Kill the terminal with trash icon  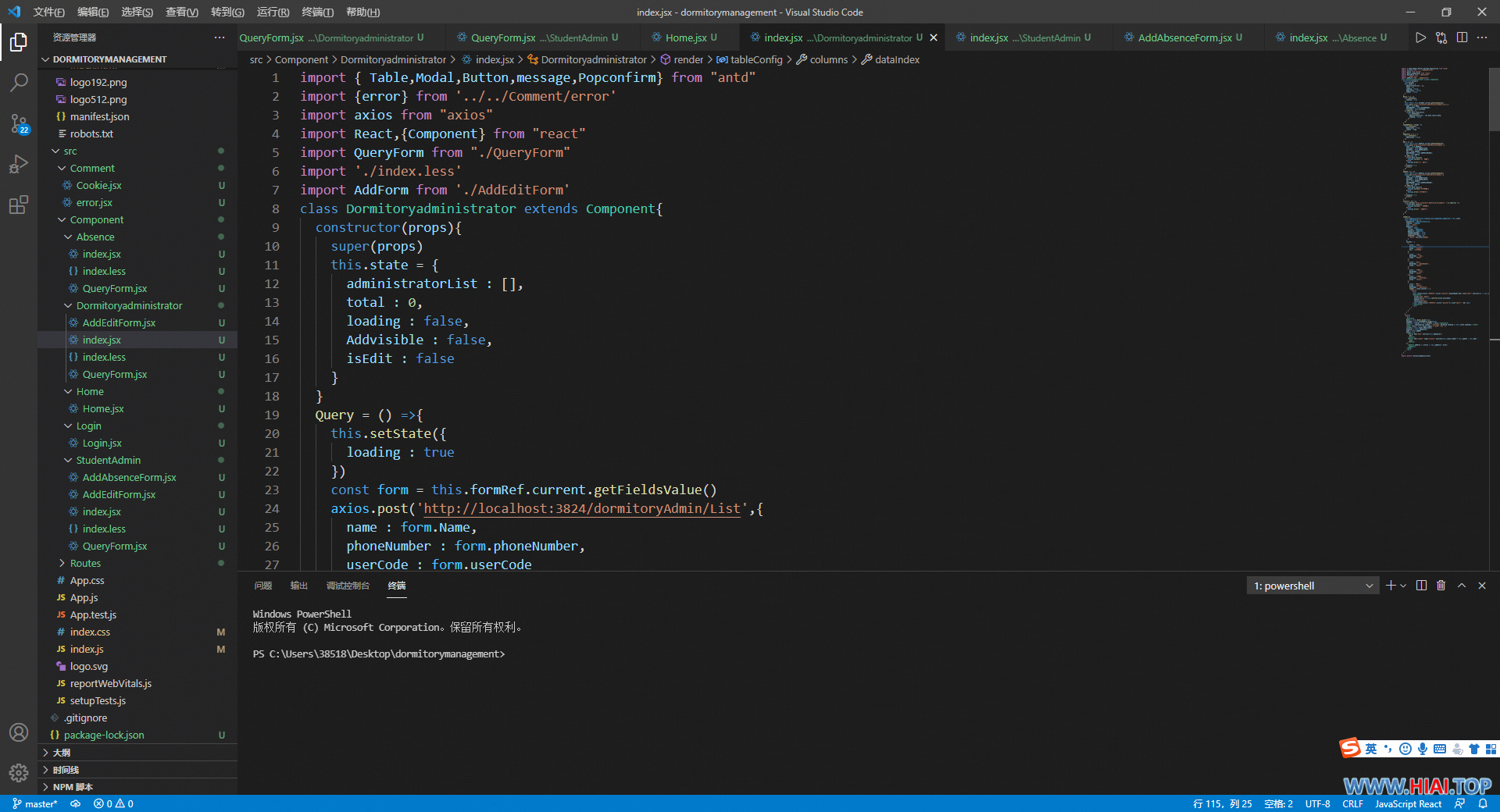(1441, 586)
